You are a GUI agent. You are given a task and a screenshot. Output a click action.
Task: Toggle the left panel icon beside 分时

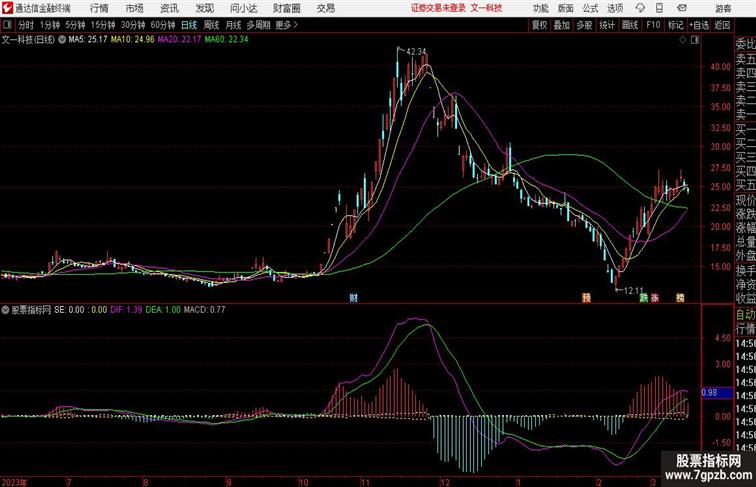click(x=7, y=25)
